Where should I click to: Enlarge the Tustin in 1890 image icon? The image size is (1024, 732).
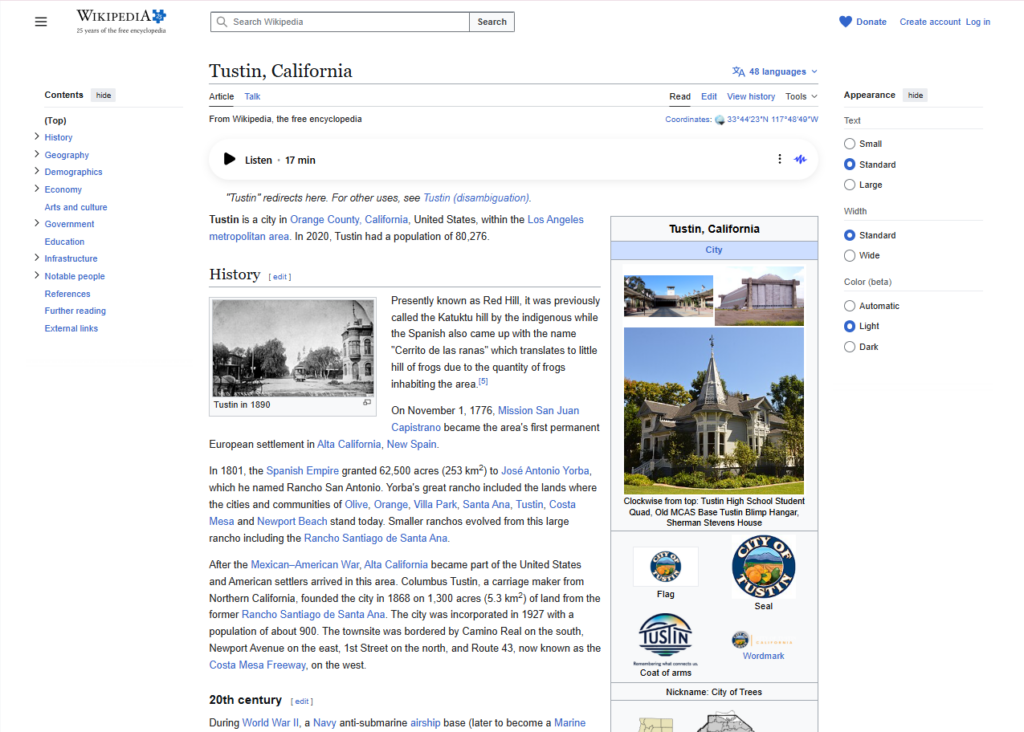367,403
